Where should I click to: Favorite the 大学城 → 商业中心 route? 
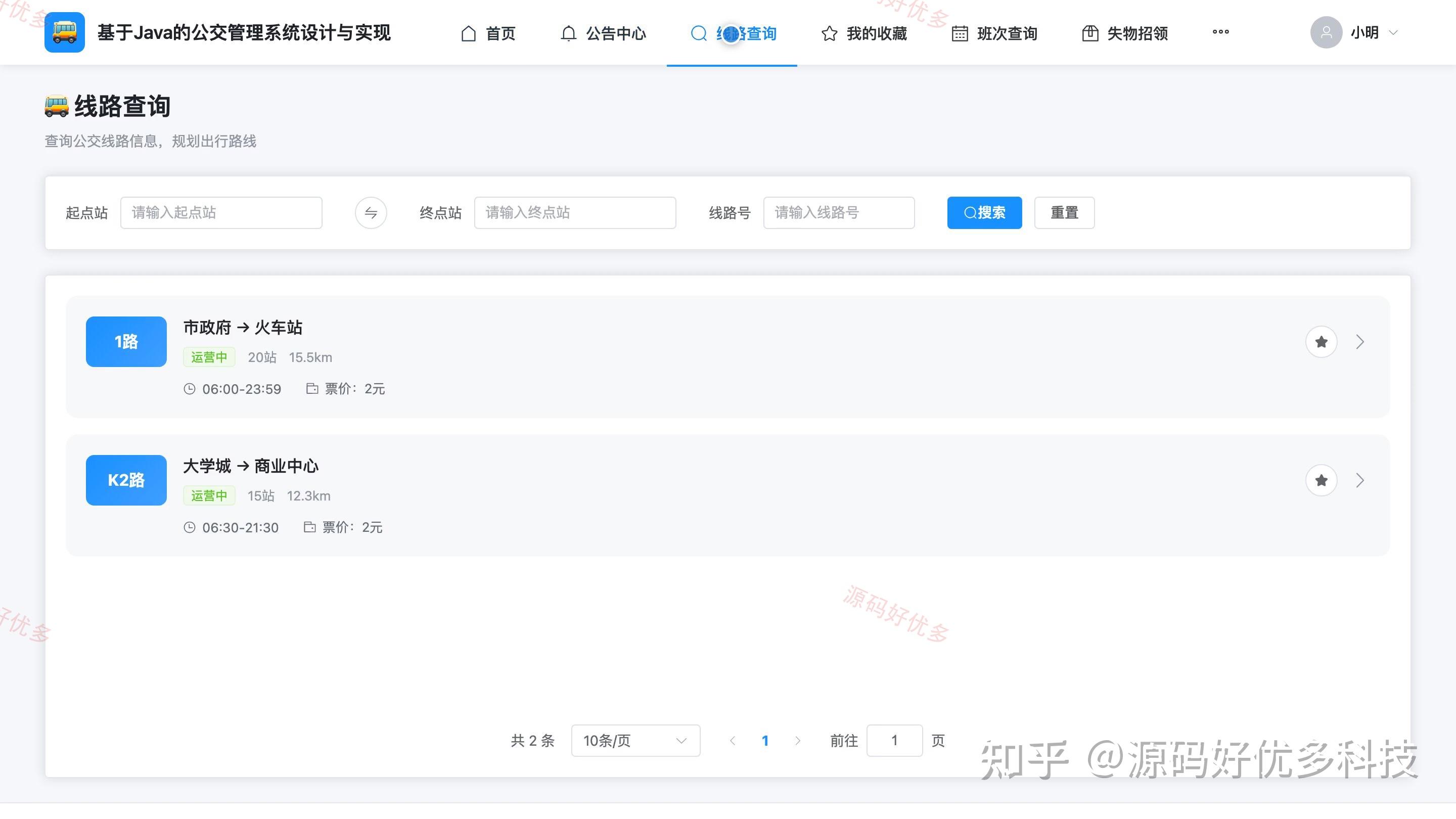pos(1321,480)
